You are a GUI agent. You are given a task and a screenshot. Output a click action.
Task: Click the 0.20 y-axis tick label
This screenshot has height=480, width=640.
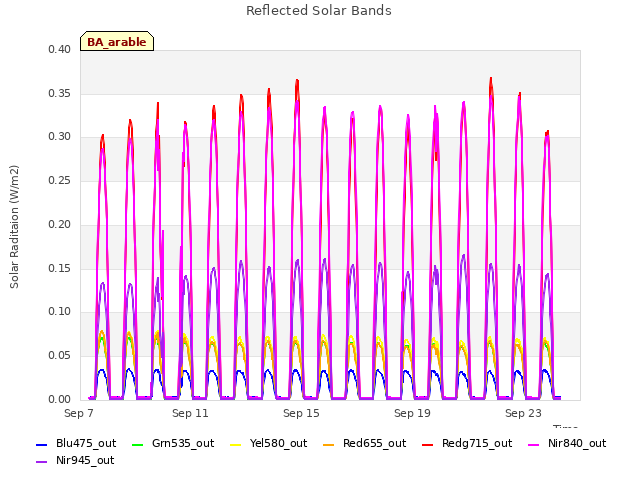pyautogui.click(x=60, y=224)
